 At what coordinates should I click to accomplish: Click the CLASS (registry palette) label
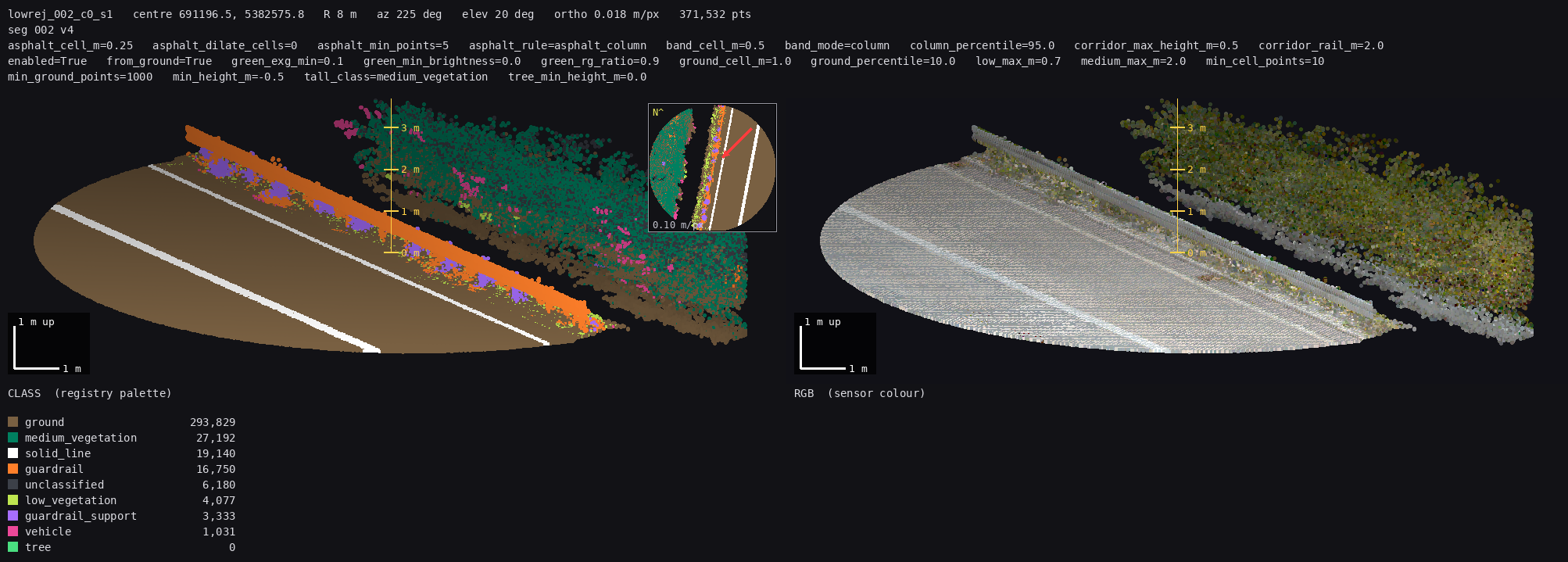point(90,393)
